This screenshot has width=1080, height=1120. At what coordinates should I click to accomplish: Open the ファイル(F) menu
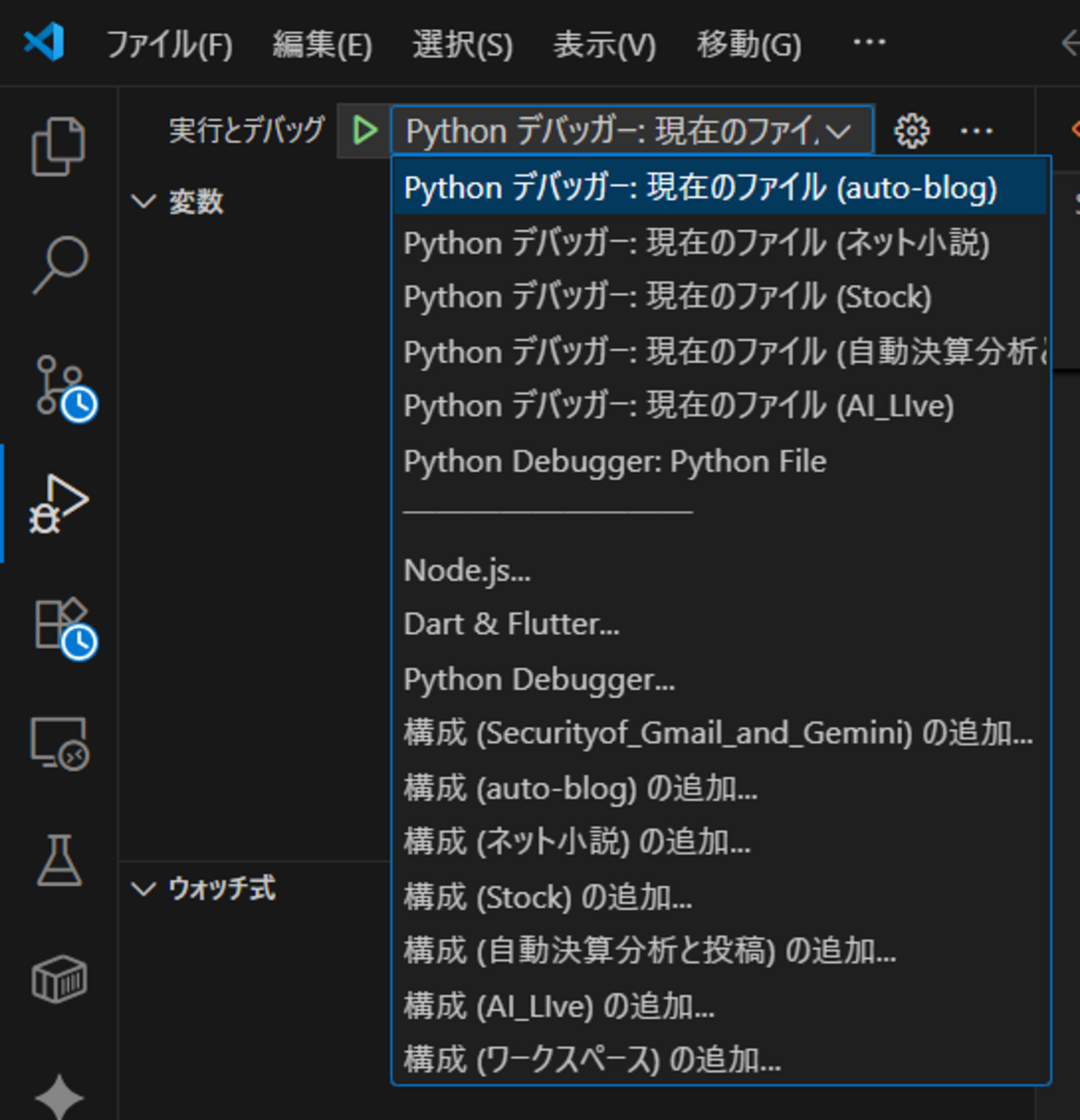click(x=170, y=46)
